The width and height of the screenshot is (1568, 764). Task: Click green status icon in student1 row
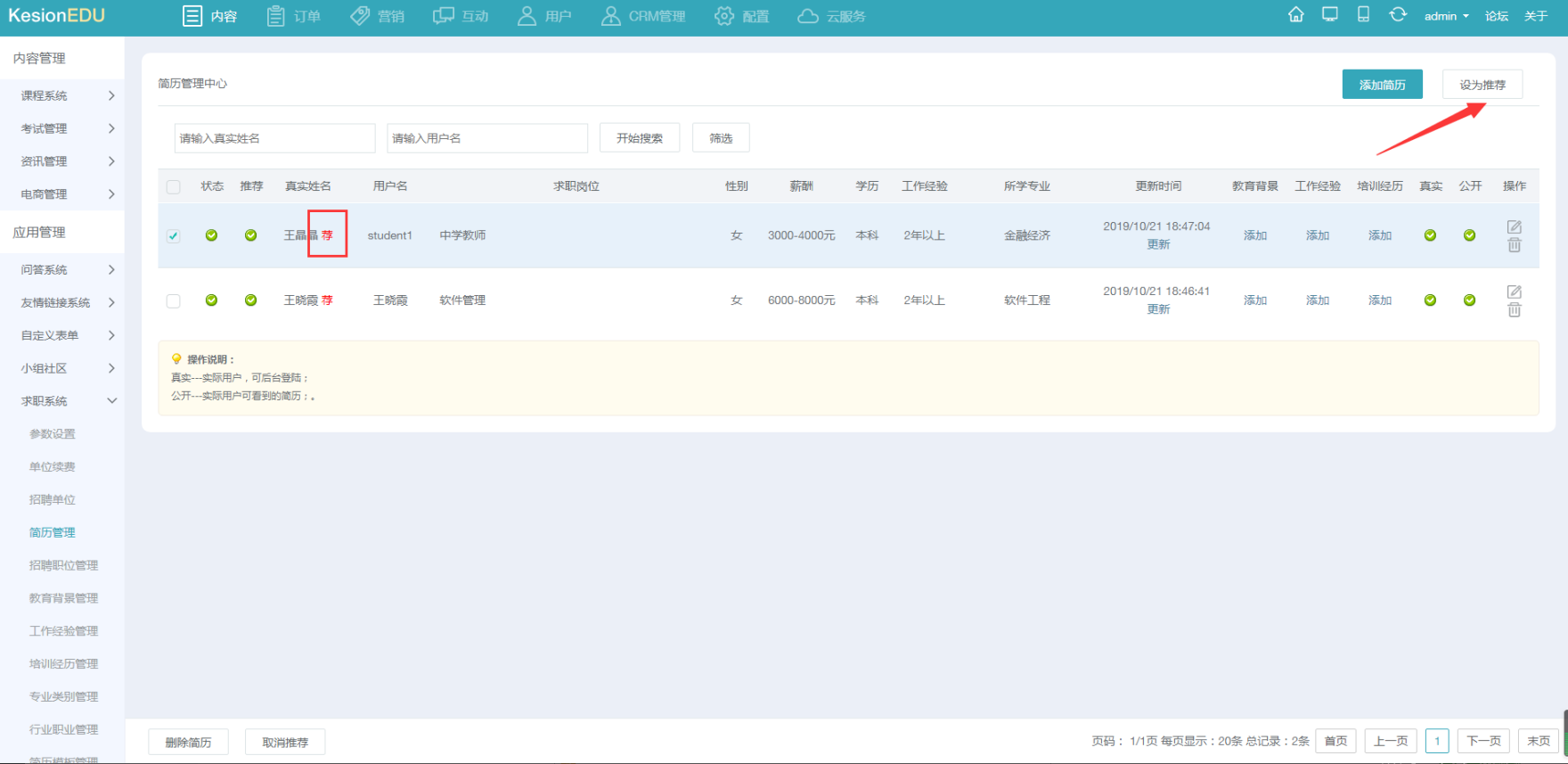(x=211, y=235)
